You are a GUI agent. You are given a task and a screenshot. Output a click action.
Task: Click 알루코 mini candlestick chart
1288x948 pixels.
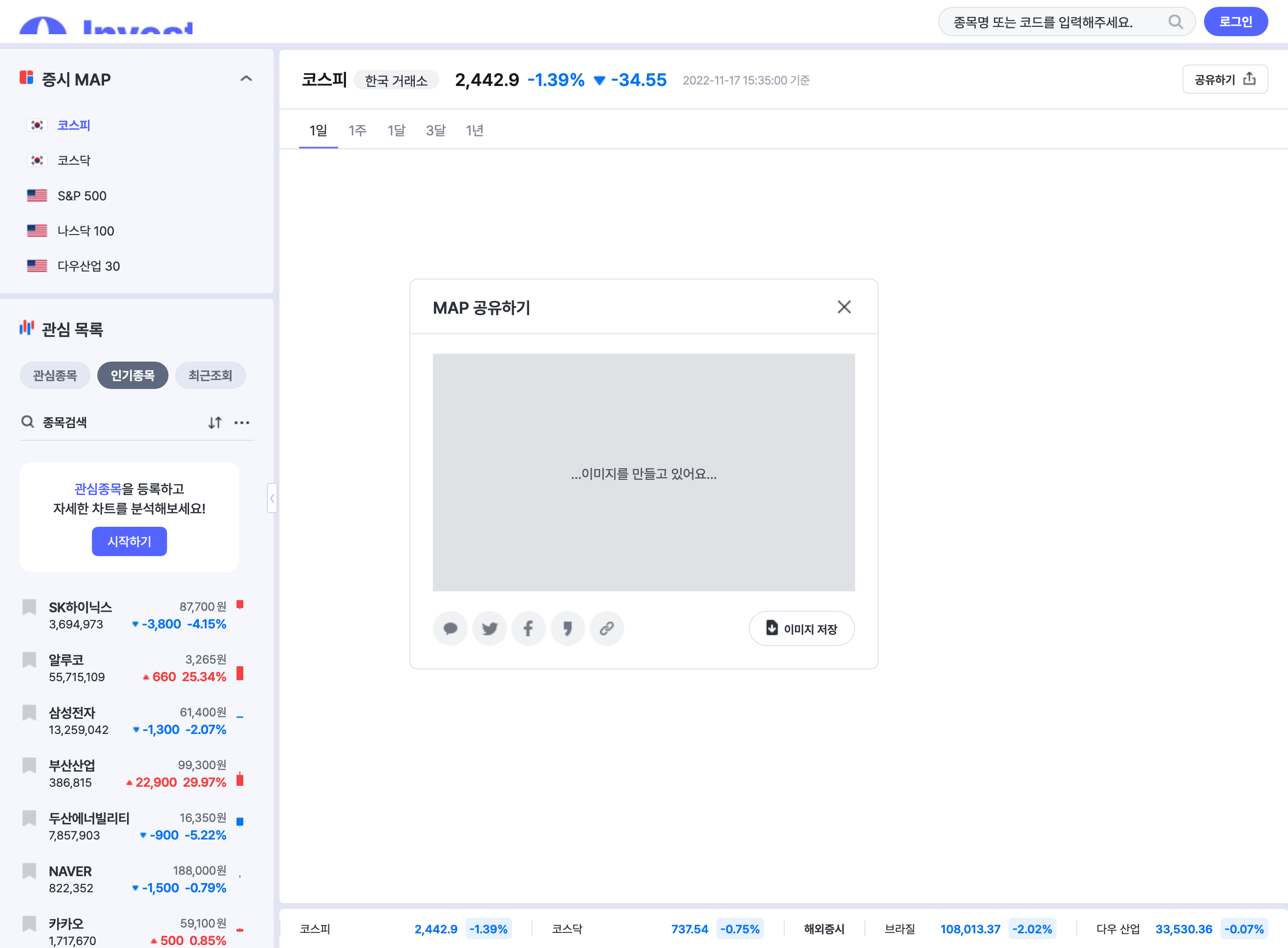pyautogui.click(x=240, y=673)
